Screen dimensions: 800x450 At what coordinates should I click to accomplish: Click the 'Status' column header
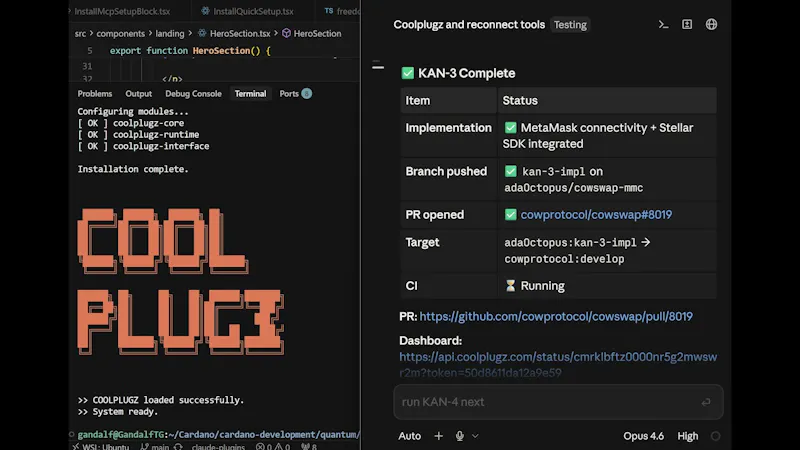coord(520,101)
